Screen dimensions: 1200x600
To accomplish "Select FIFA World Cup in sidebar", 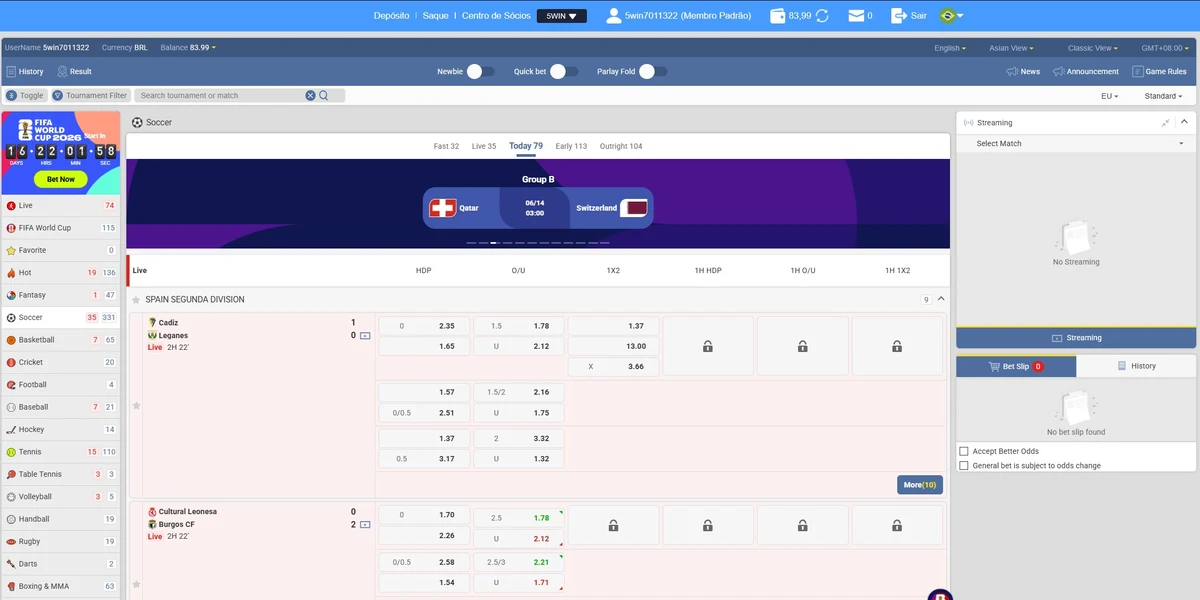I will click(x=60, y=228).
